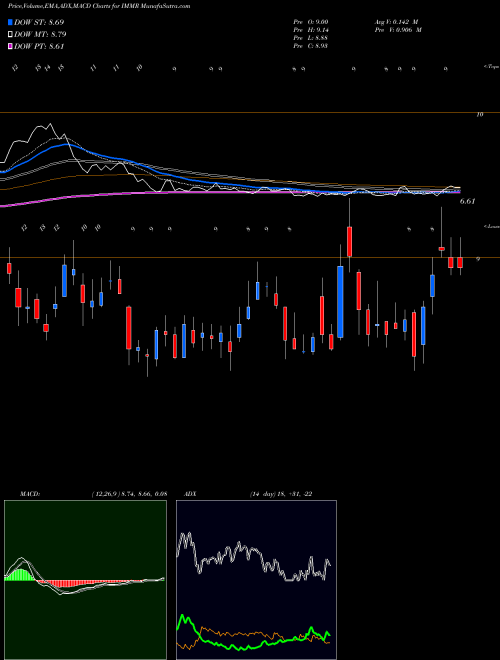Click the 9 price axis label
This screenshot has height=660, width=500.
tap(477, 259)
